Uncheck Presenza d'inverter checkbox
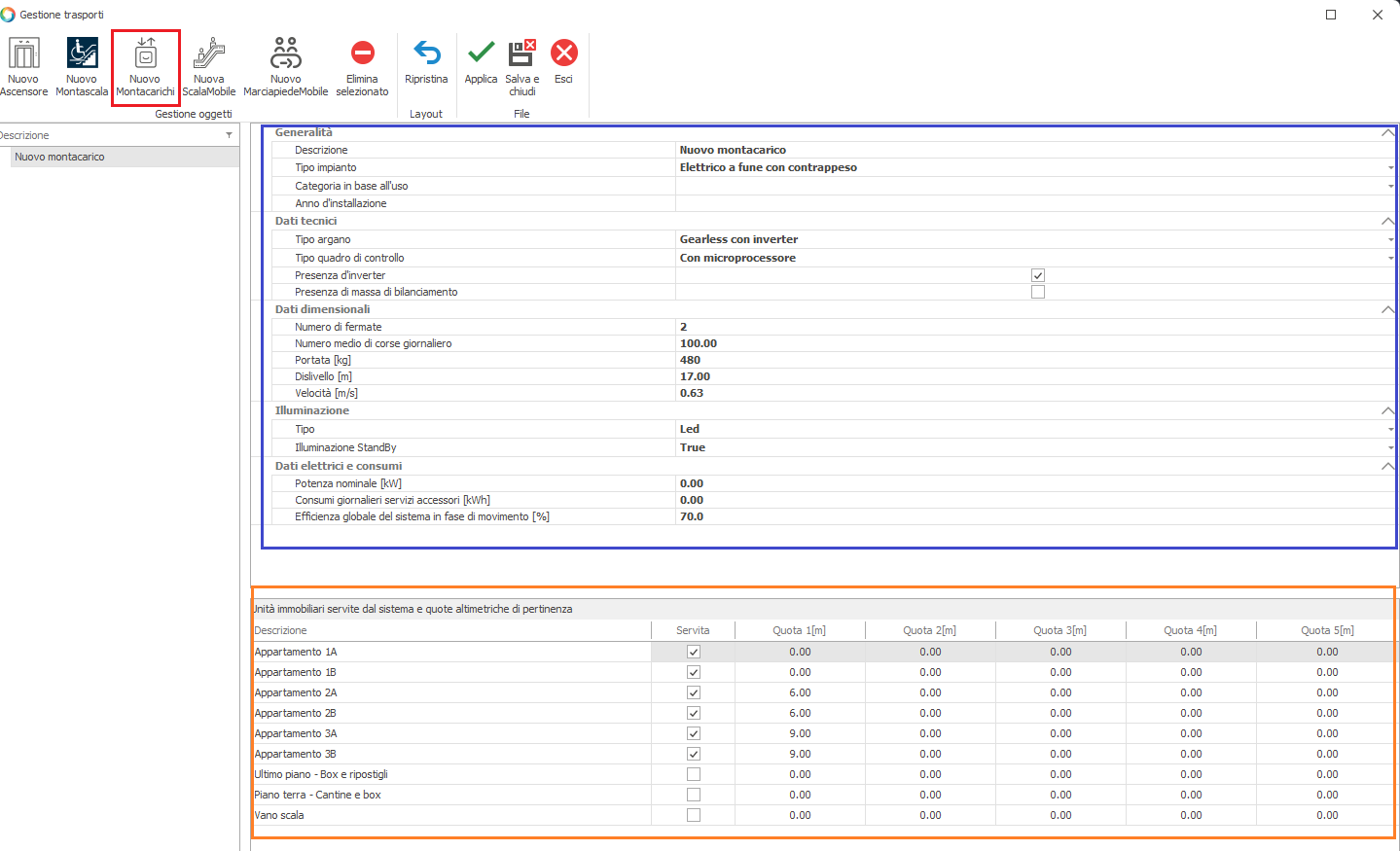This screenshot has height=851, width=1400. (1038, 275)
